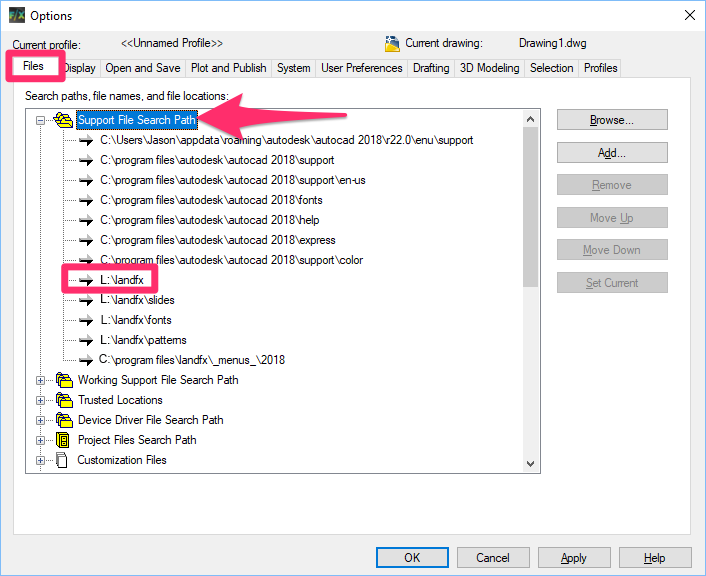Select the Users\Jason appdata support path
Screen dimensions: 706x576
pos(286,140)
